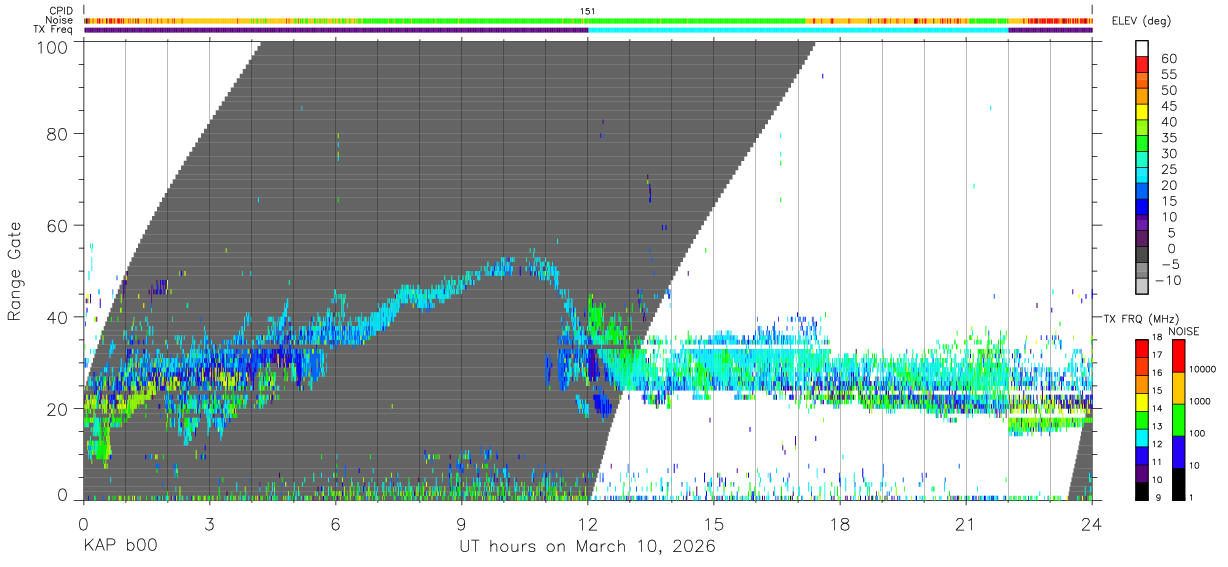Screen dimensions: 1228x567
Task: Click the TX Freq row label
Action: pos(54,30)
